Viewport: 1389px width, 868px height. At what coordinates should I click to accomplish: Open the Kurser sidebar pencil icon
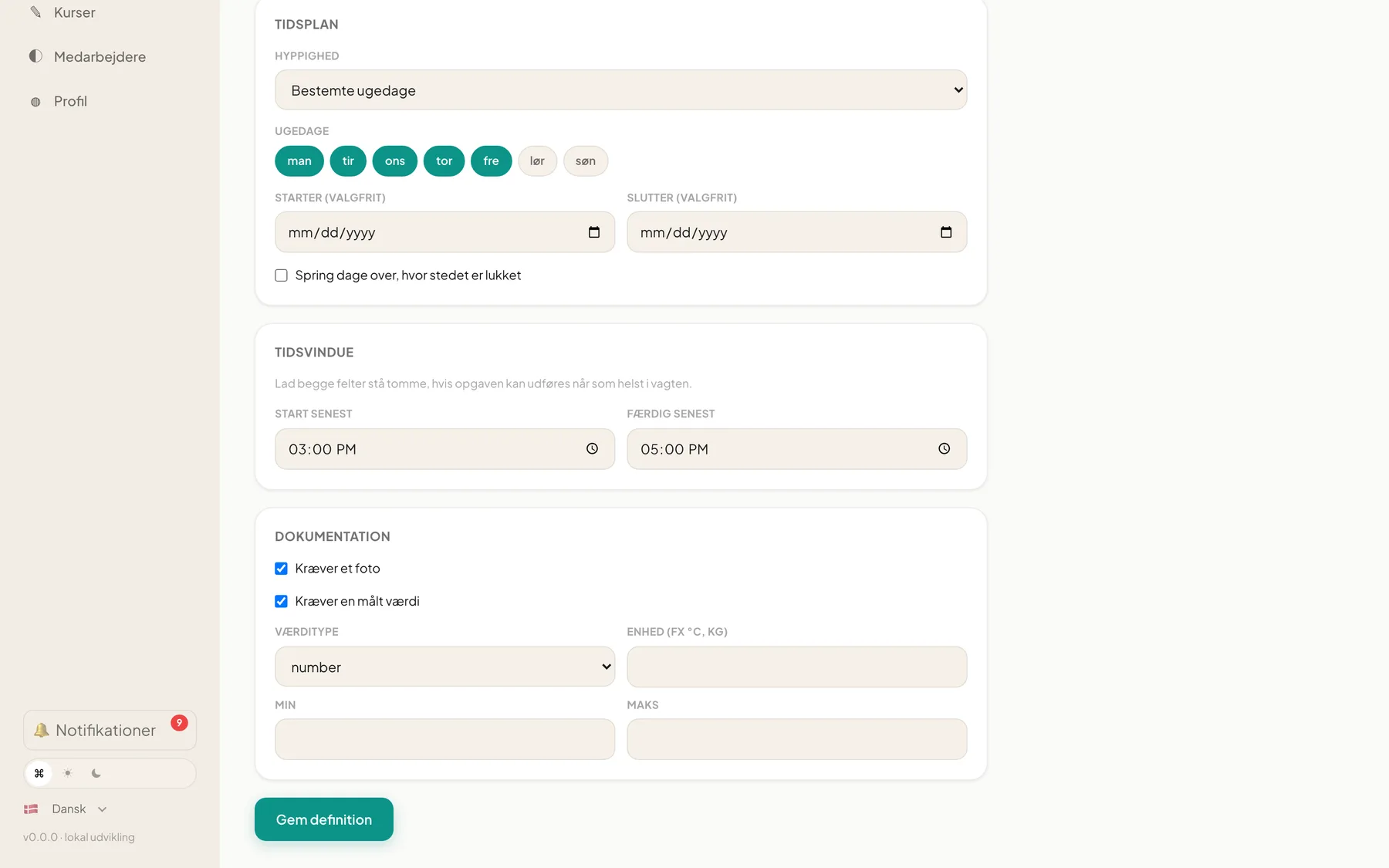pyautogui.click(x=35, y=12)
